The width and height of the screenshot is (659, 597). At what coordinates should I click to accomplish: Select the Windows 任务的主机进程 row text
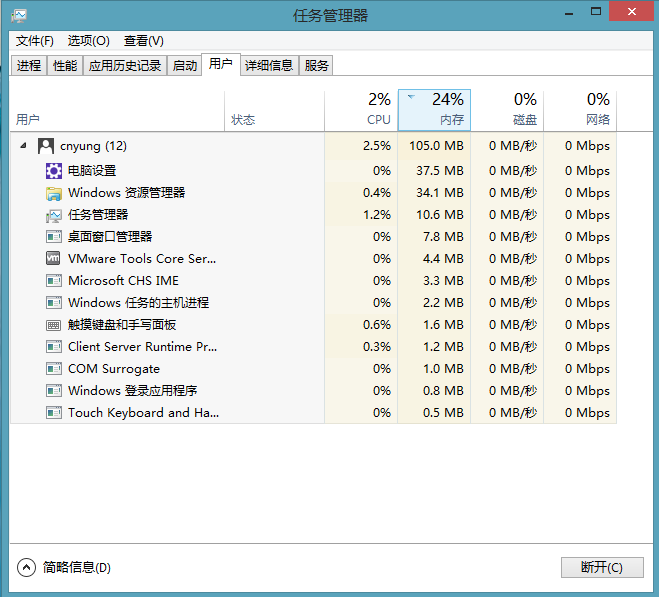point(139,303)
